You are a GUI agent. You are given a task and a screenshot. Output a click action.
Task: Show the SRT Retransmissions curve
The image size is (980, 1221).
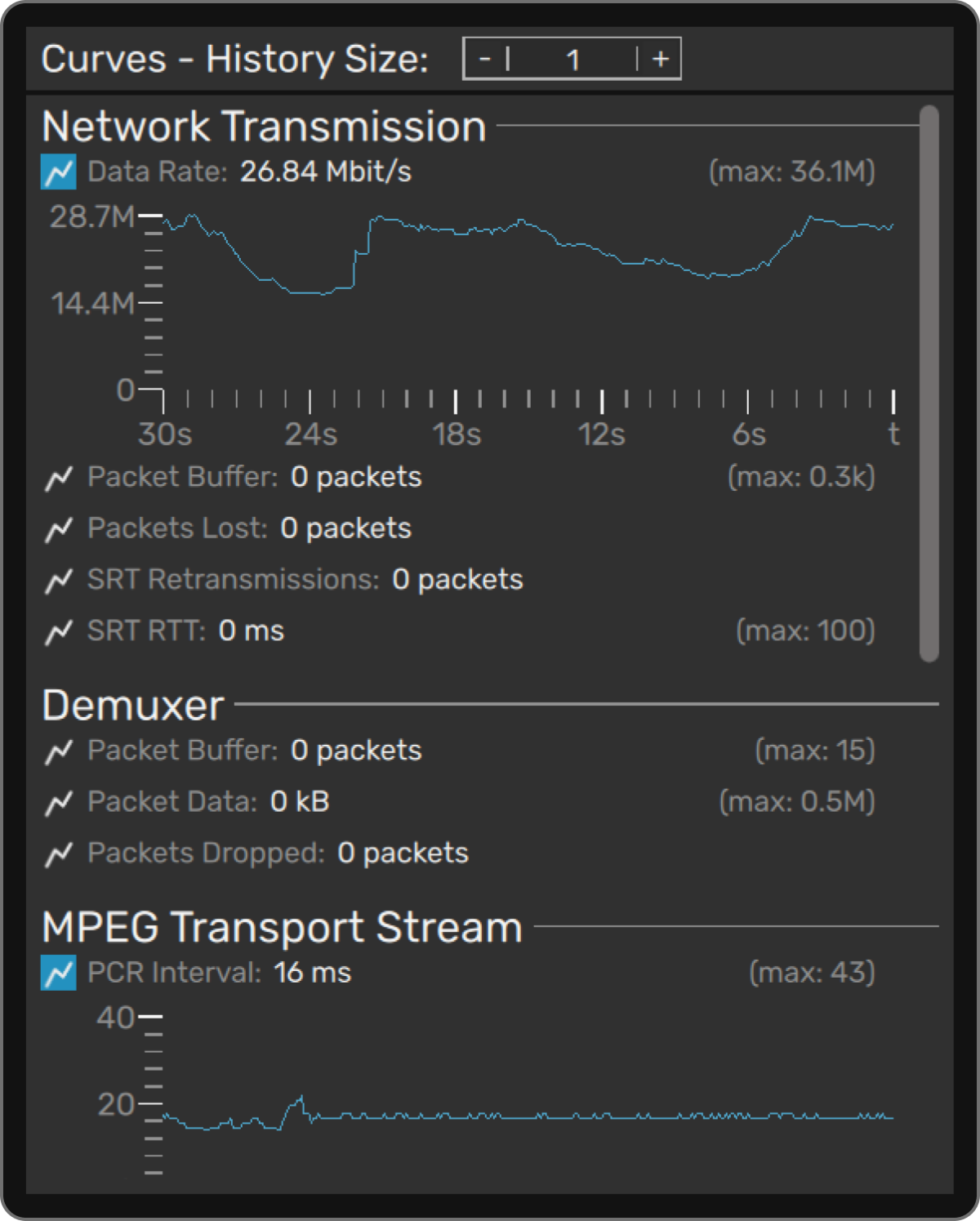pos(58,580)
